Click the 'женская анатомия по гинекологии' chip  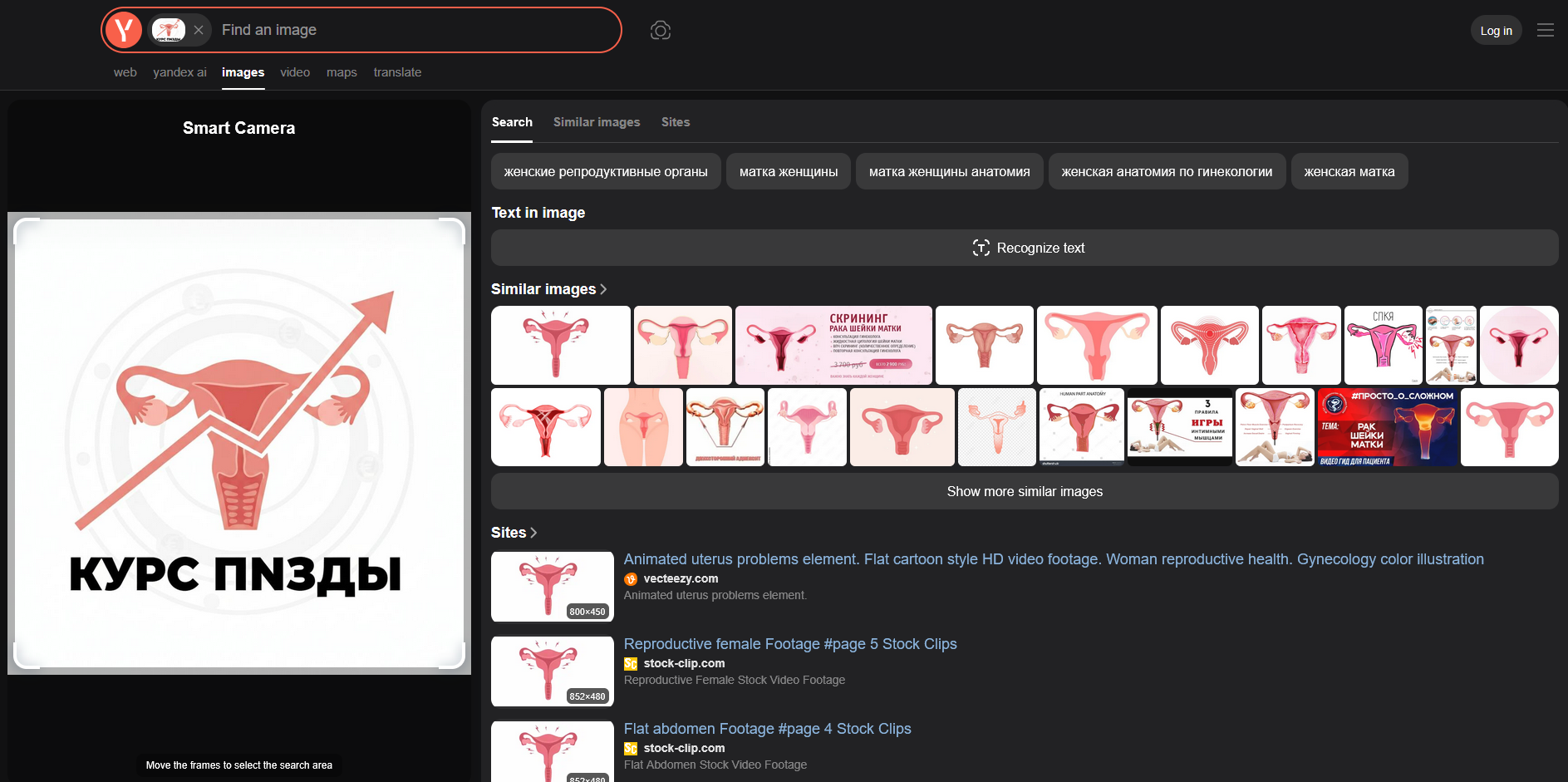[x=1167, y=171]
